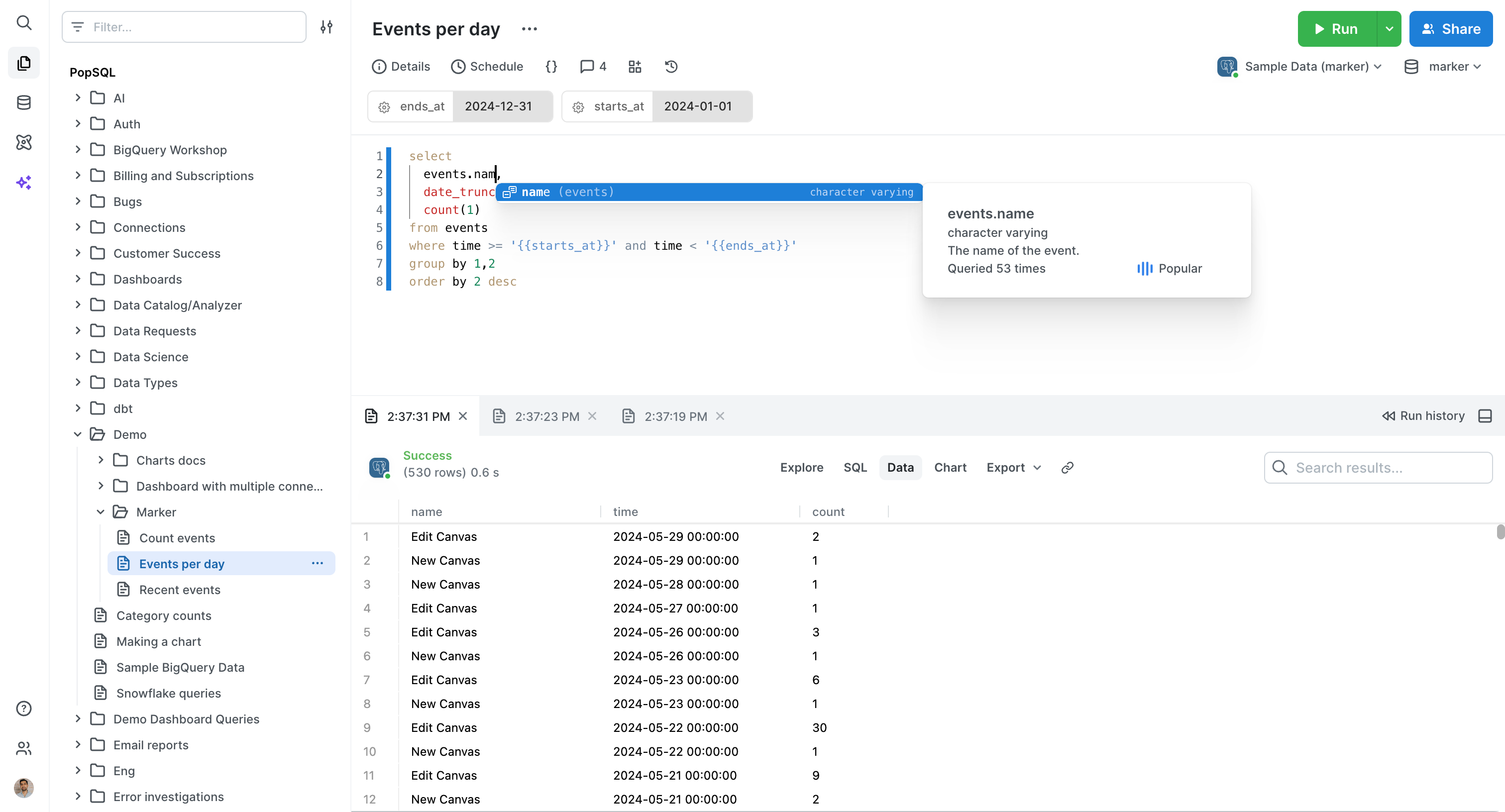Screen dimensions: 1505x812
Task: Switch to the Chart tab
Action: [950, 467]
